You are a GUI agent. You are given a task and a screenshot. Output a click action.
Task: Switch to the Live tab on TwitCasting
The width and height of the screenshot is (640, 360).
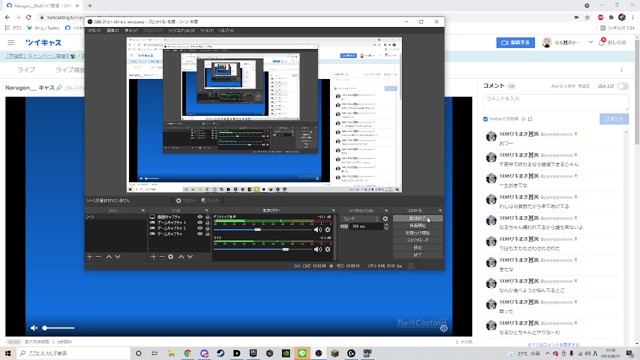[x=26, y=70]
